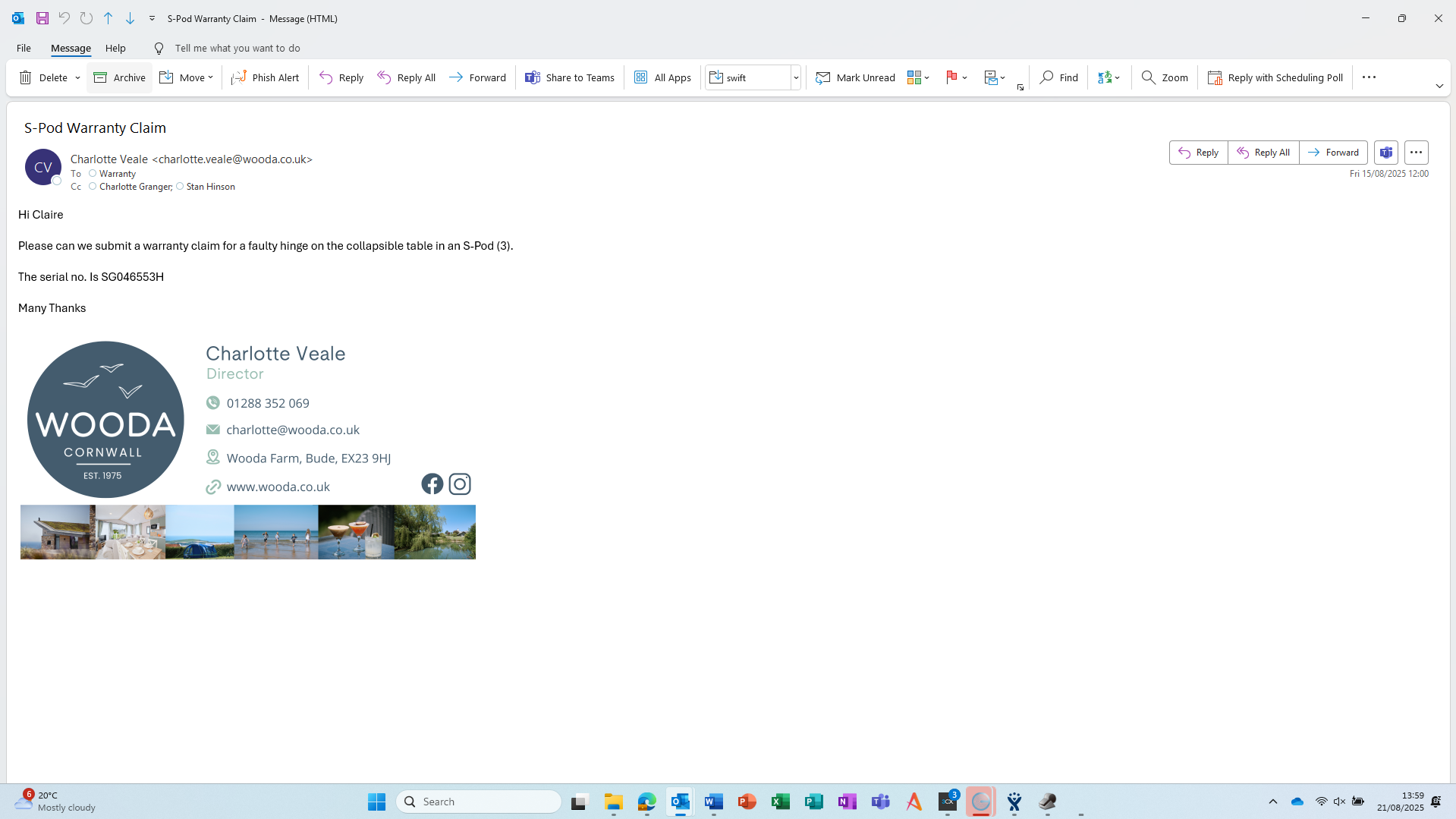Open PowerPoint from the taskbar

click(x=747, y=802)
